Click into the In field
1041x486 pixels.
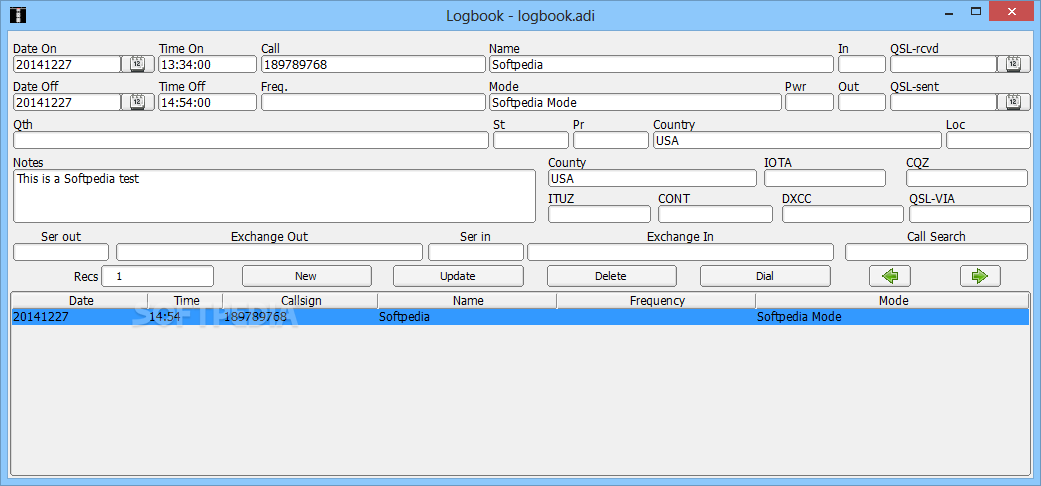tap(862, 64)
